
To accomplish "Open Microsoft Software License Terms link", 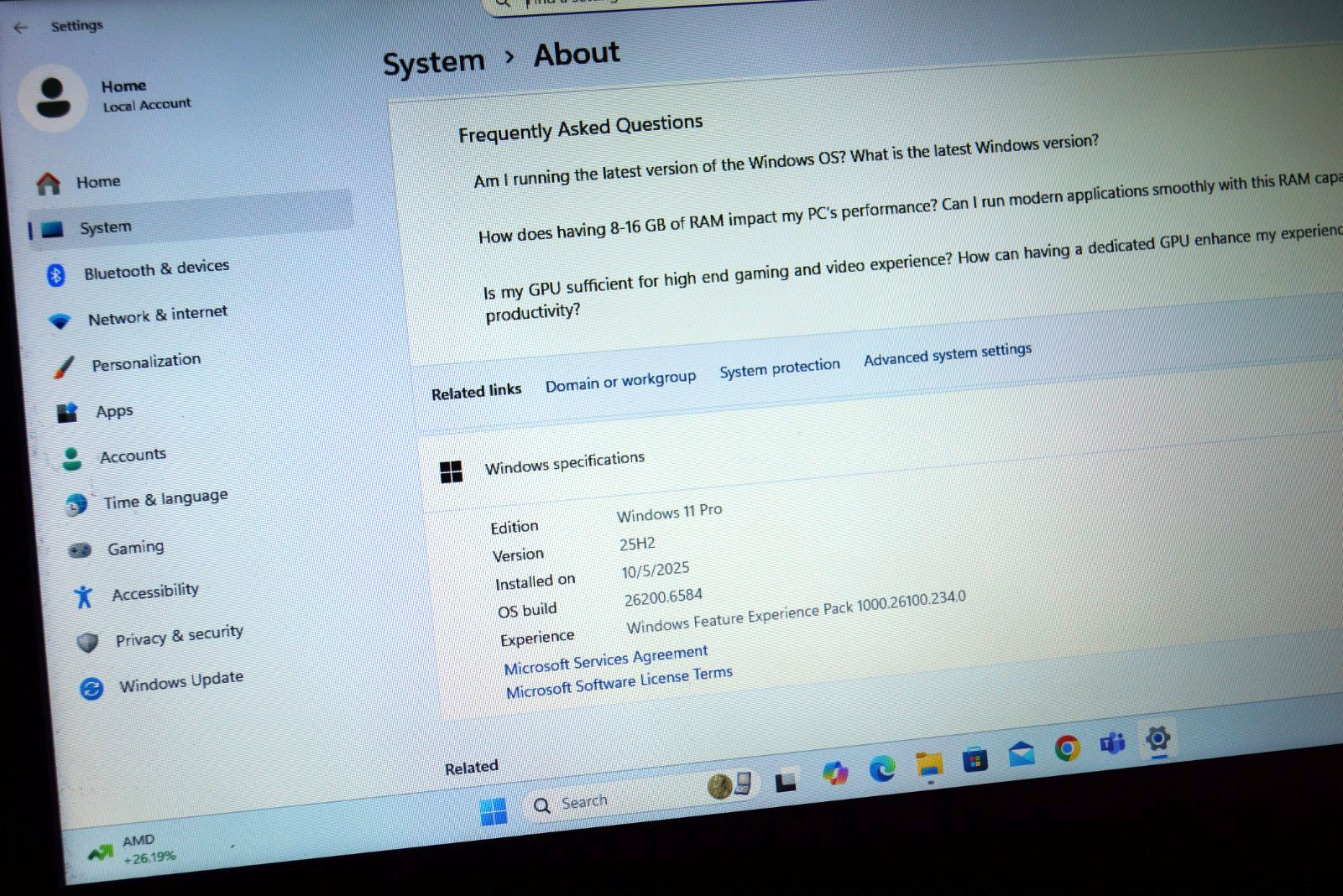I will 619,681.
